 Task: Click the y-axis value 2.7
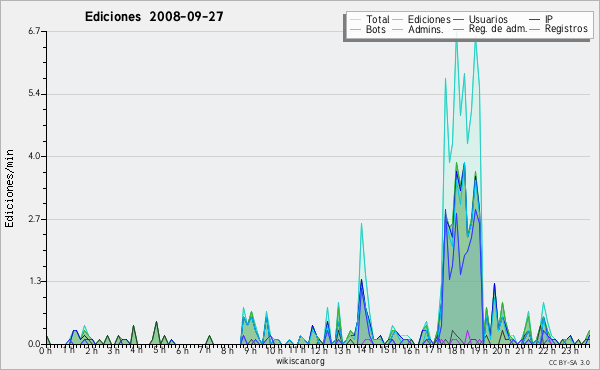click(34, 219)
